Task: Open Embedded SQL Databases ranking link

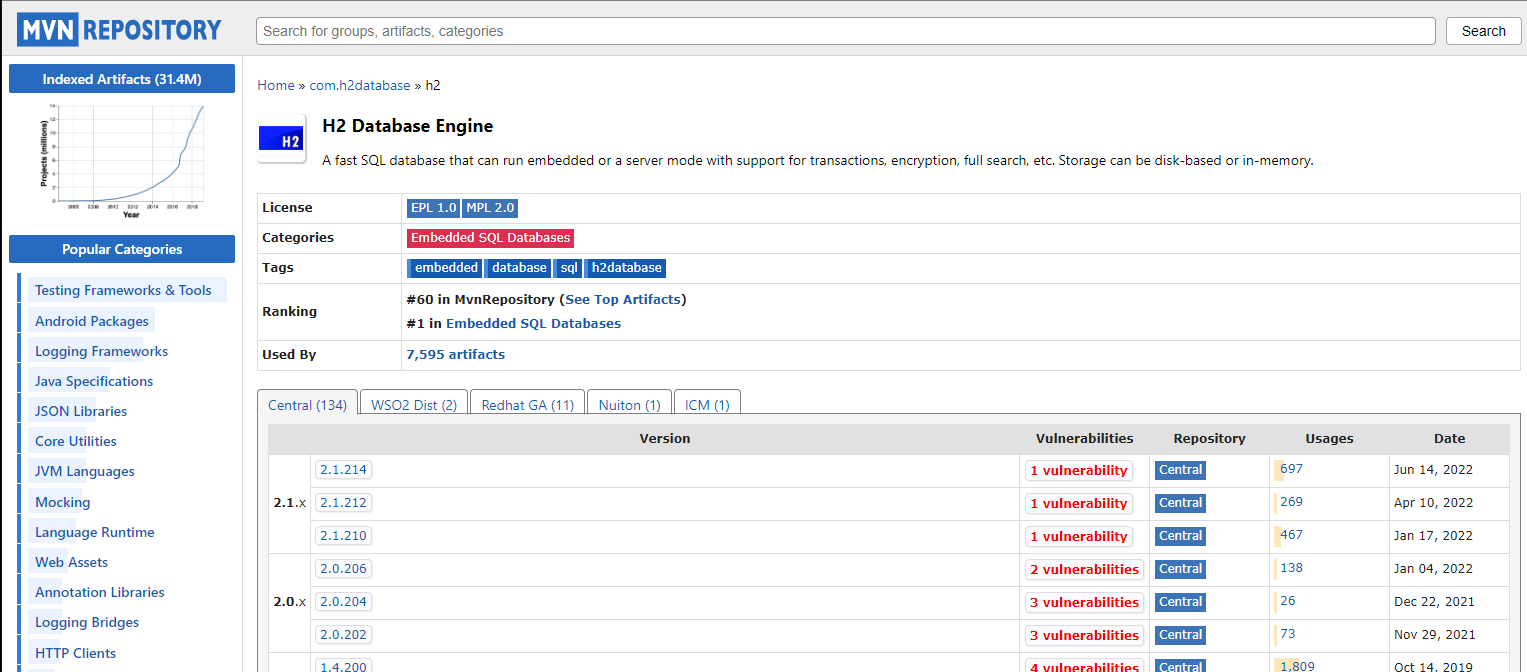Action: [x=533, y=323]
